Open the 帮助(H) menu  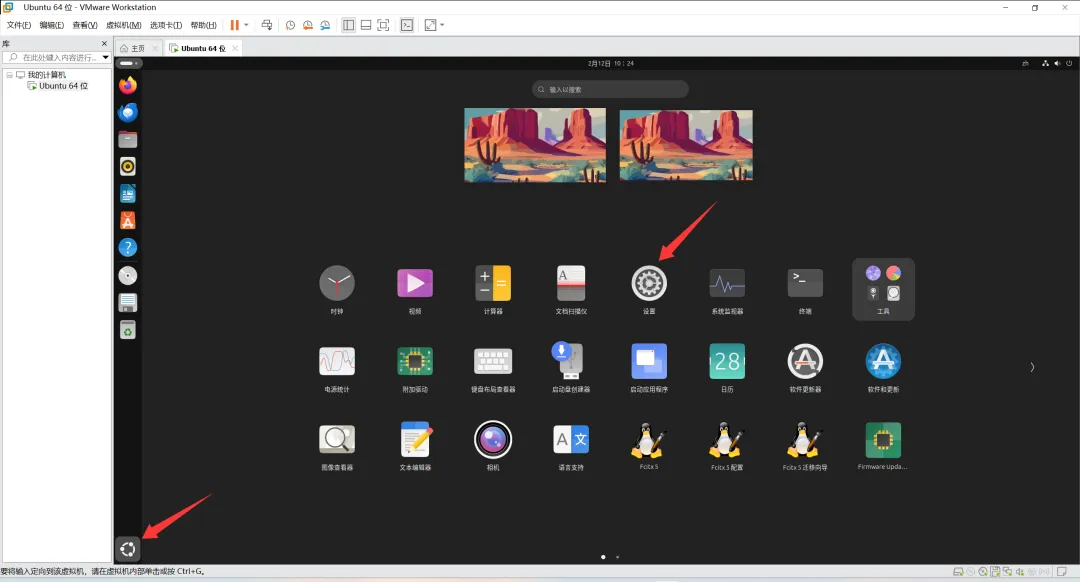pos(203,25)
